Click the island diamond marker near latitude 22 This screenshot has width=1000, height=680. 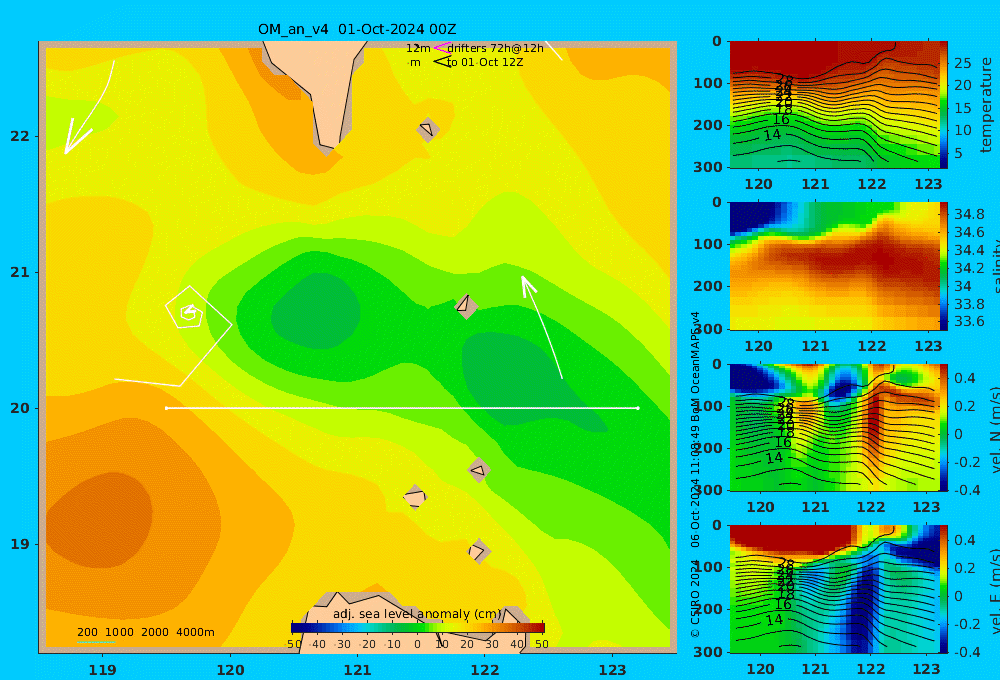[428, 129]
